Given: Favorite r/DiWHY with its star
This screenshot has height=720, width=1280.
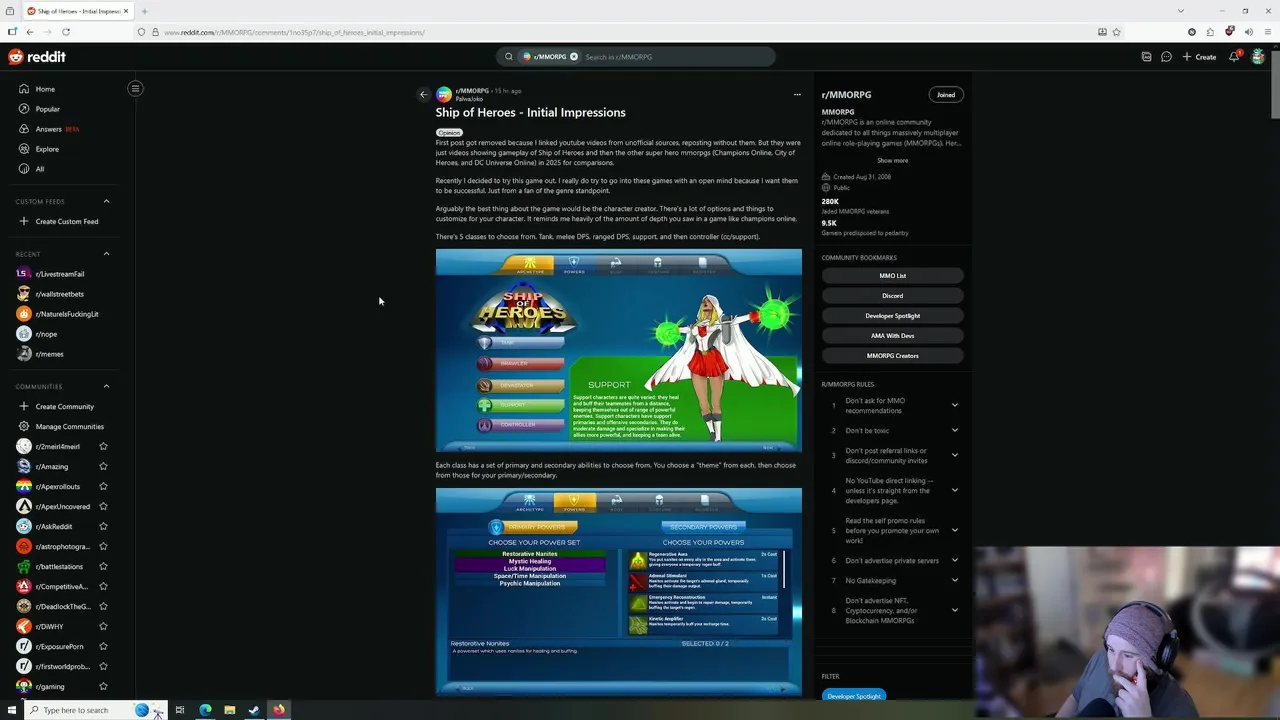Looking at the screenshot, I should (103, 626).
